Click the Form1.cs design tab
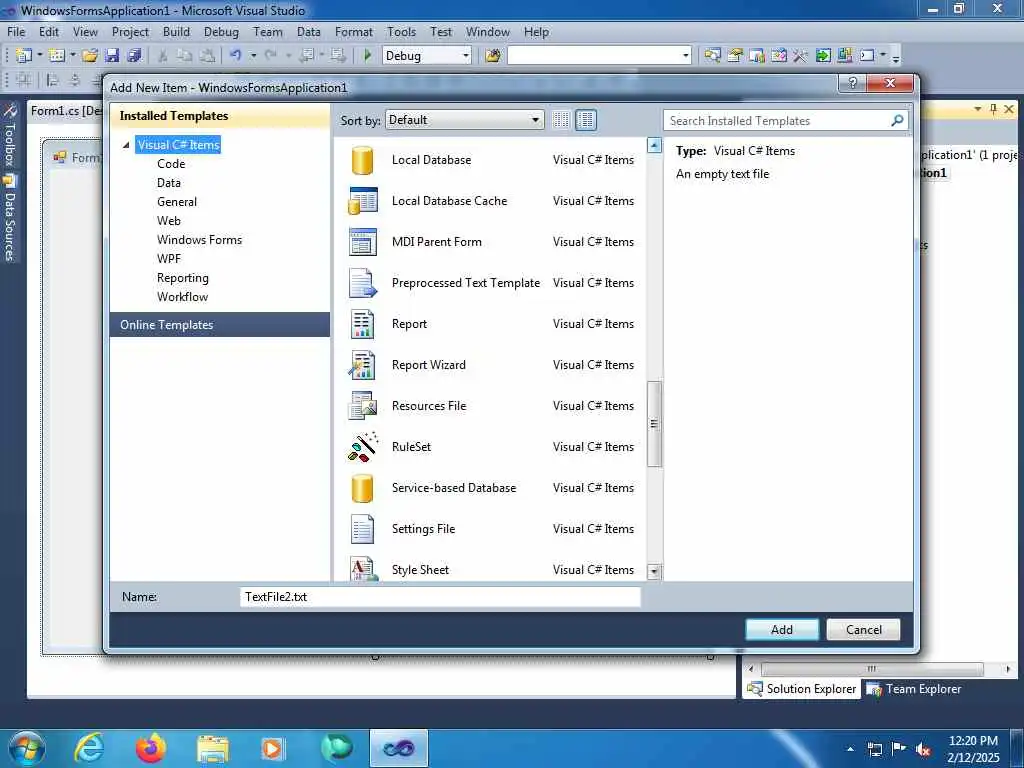1024x768 pixels. (x=66, y=111)
